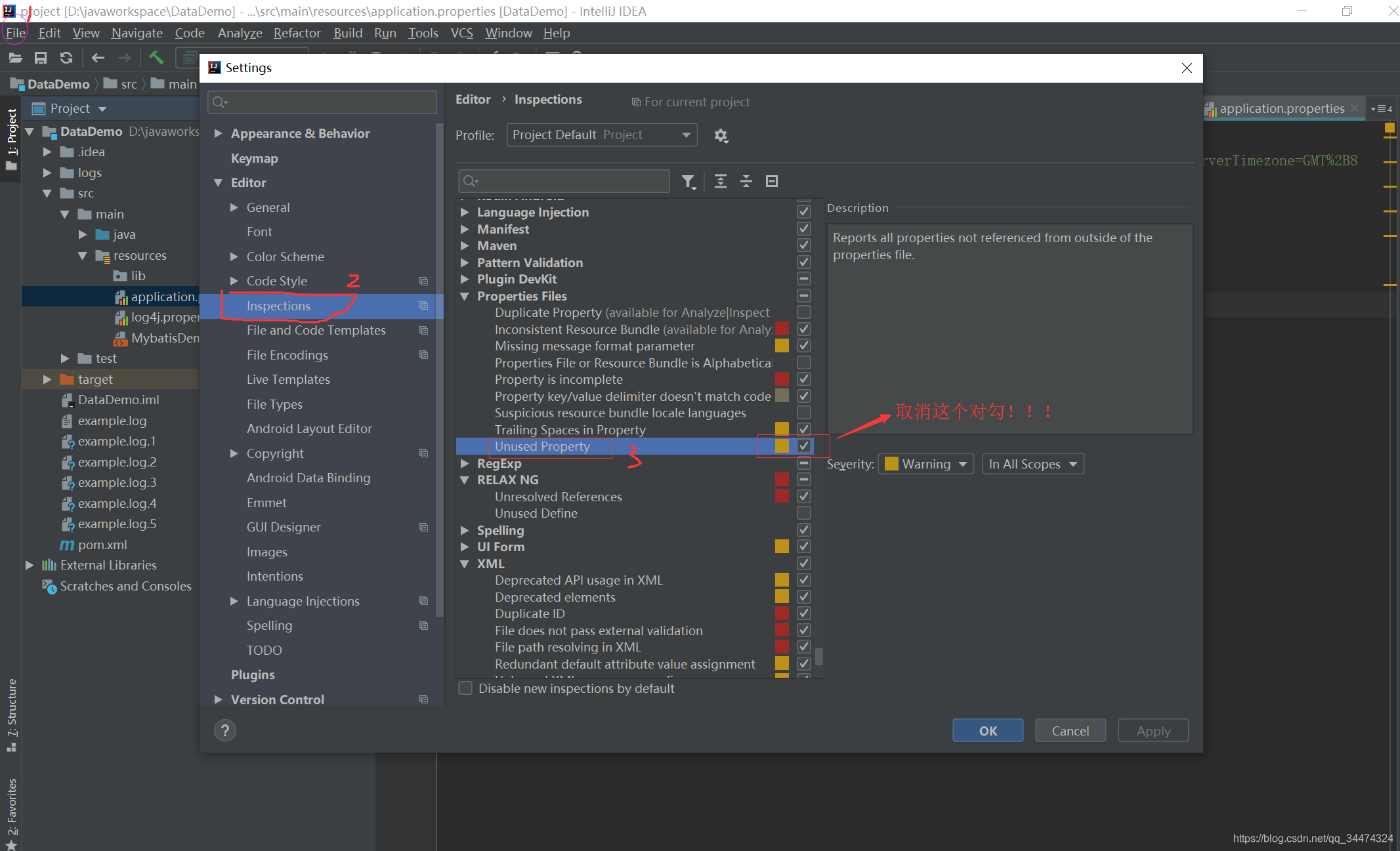
Task: Open the Structure tool window stripe
Action: pyautogui.click(x=11, y=715)
